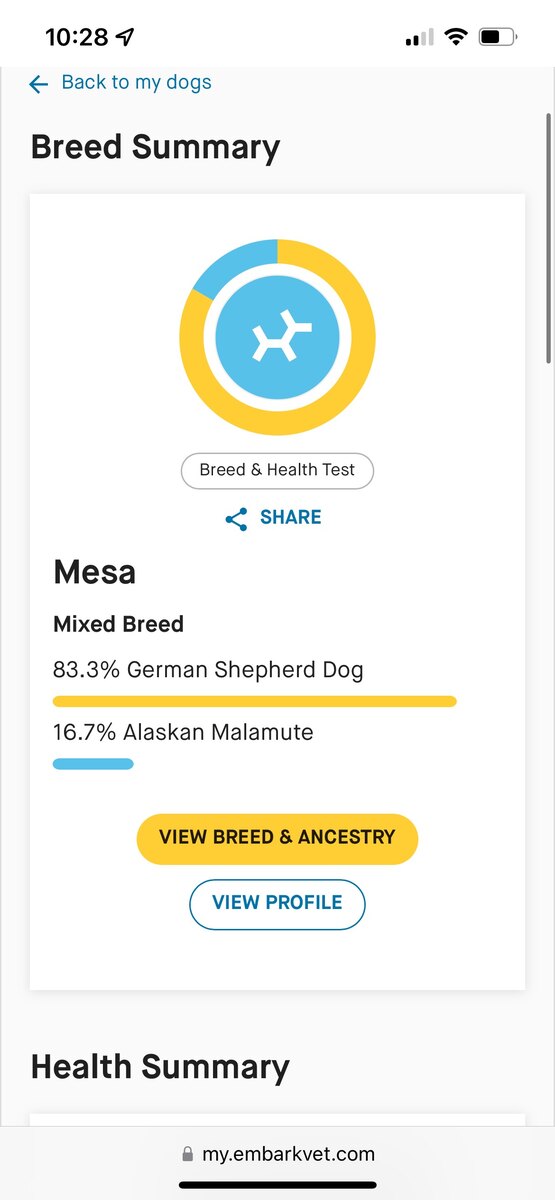Click the blue Alaskan Malamute bar
555x1200 pixels.
point(93,764)
